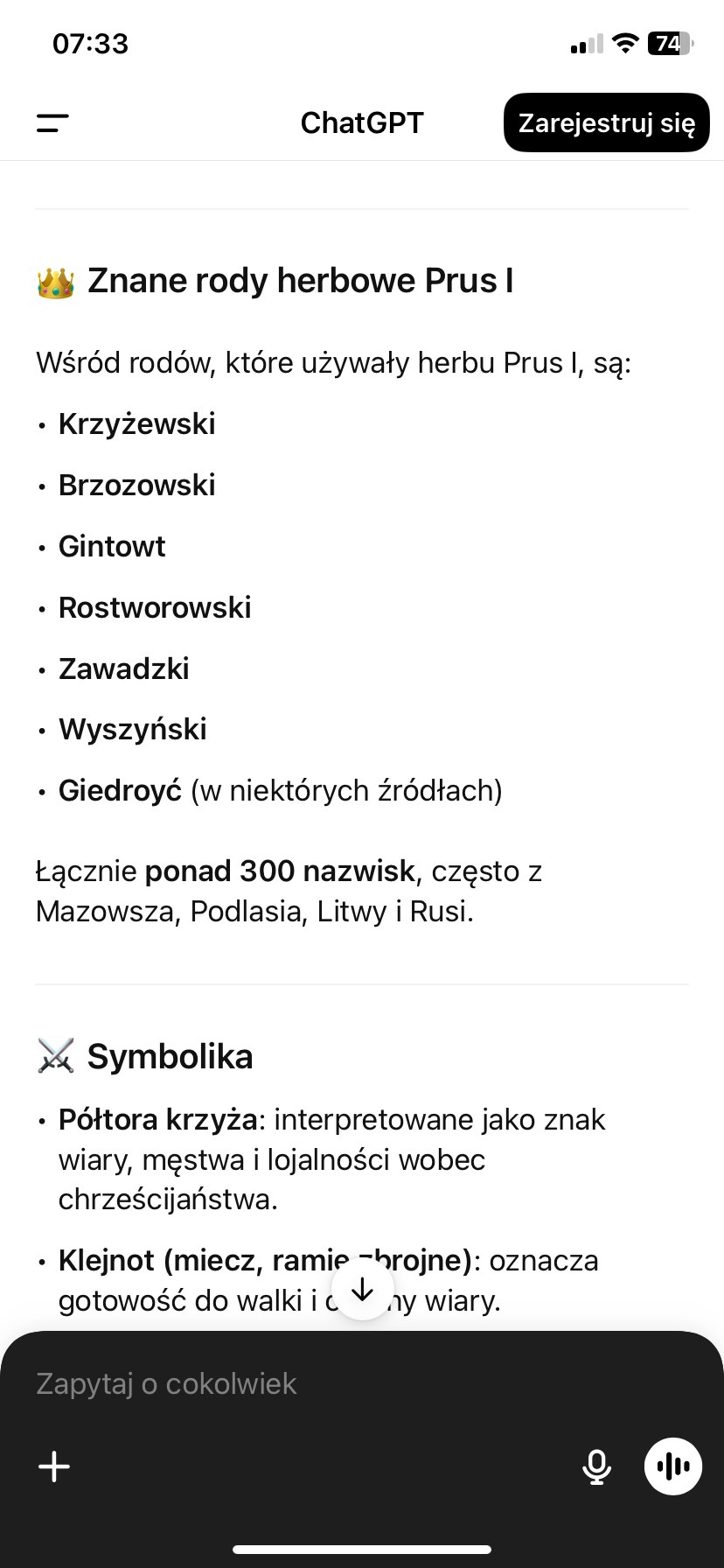The height and width of the screenshot is (1568, 724).
Task: Tap the Symbolika section heading
Action: (170, 1056)
